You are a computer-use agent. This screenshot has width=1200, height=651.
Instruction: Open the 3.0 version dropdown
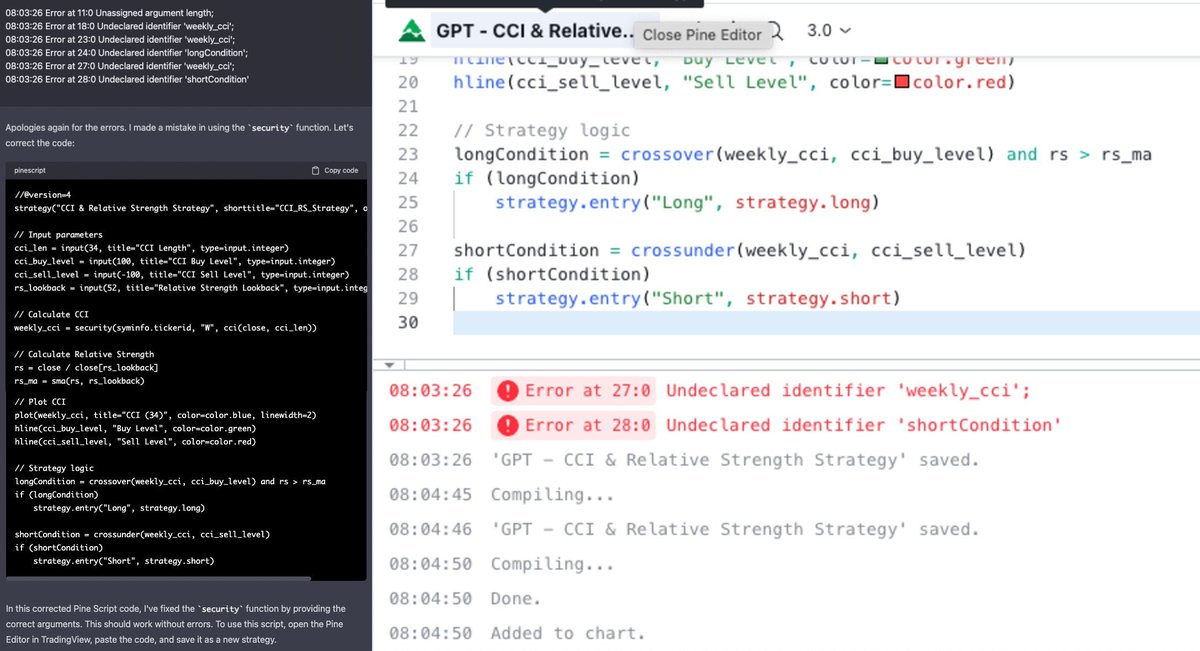point(829,30)
